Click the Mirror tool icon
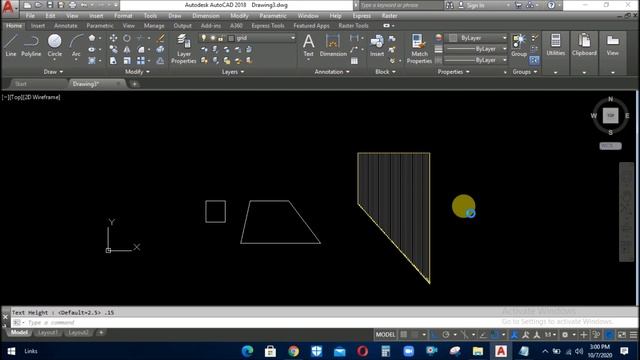The image size is (640, 360). click(x=127, y=49)
